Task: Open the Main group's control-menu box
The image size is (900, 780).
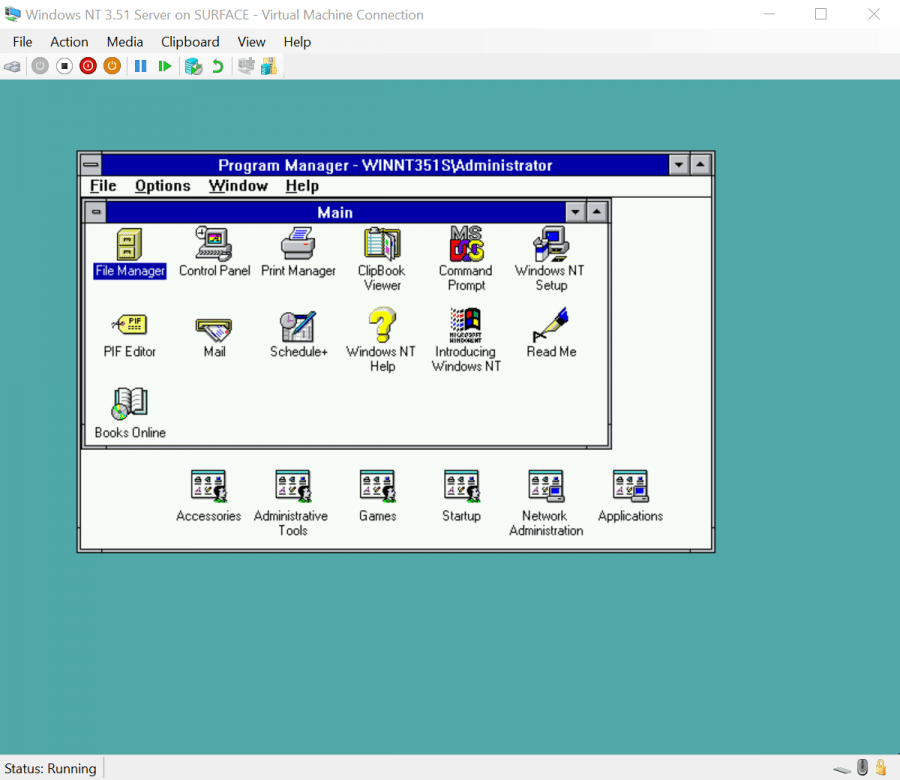Action: (95, 211)
